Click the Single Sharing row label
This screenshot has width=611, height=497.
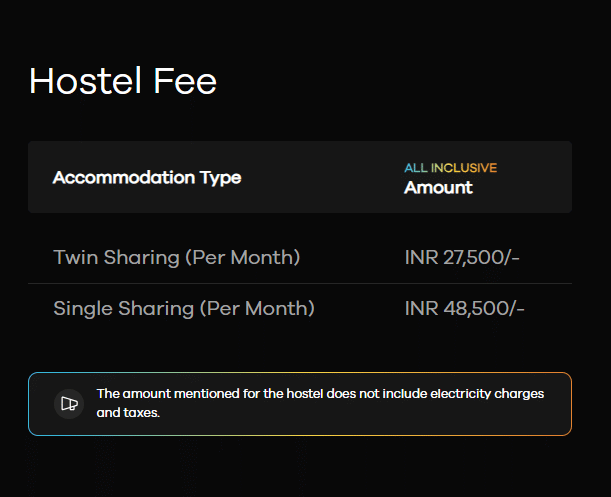(183, 308)
